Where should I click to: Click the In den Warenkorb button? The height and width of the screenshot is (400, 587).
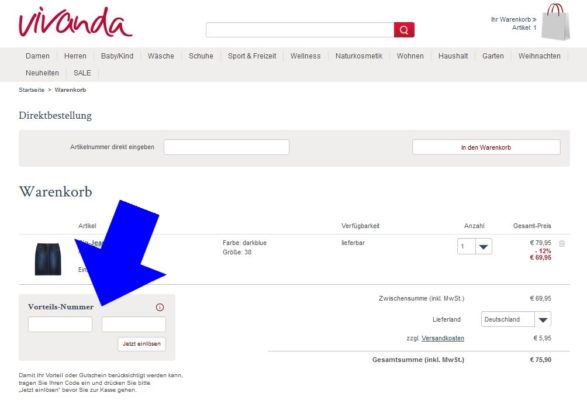pos(486,147)
